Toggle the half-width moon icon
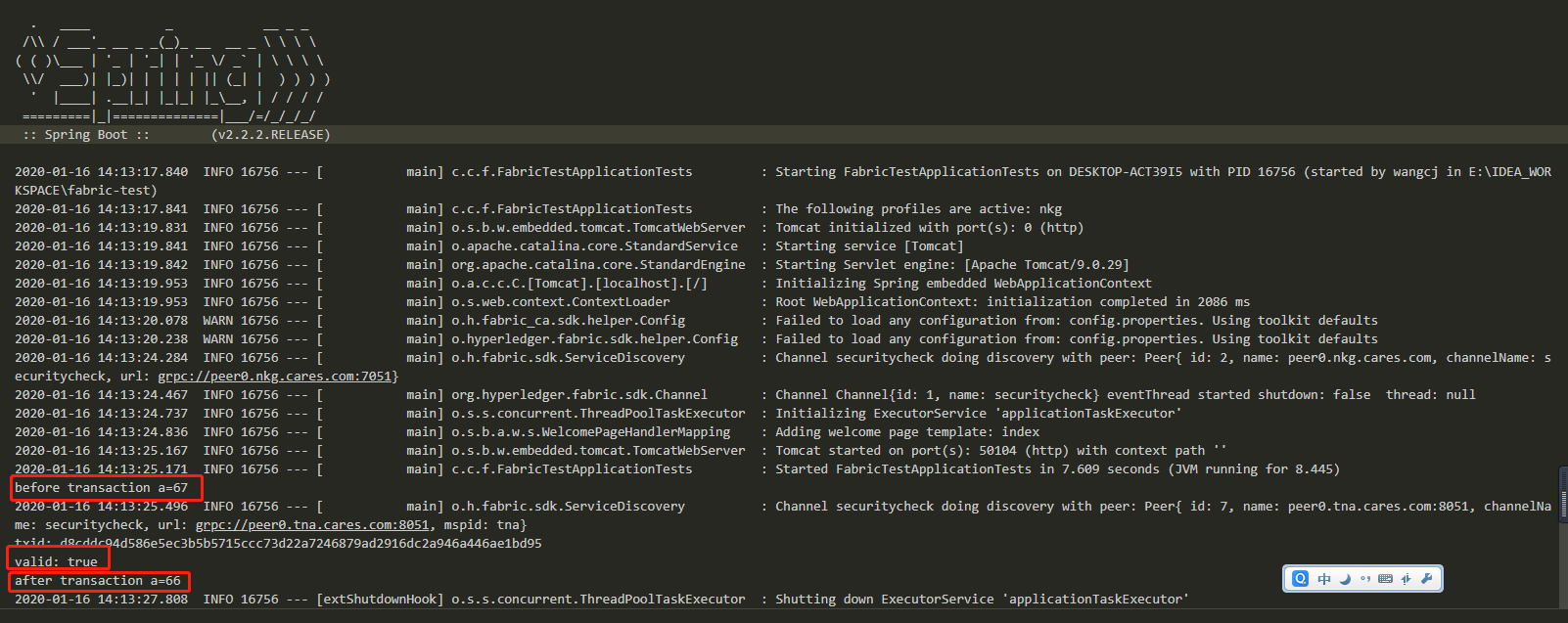Viewport: 1568px width, 623px height. pyautogui.click(x=1345, y=579)
